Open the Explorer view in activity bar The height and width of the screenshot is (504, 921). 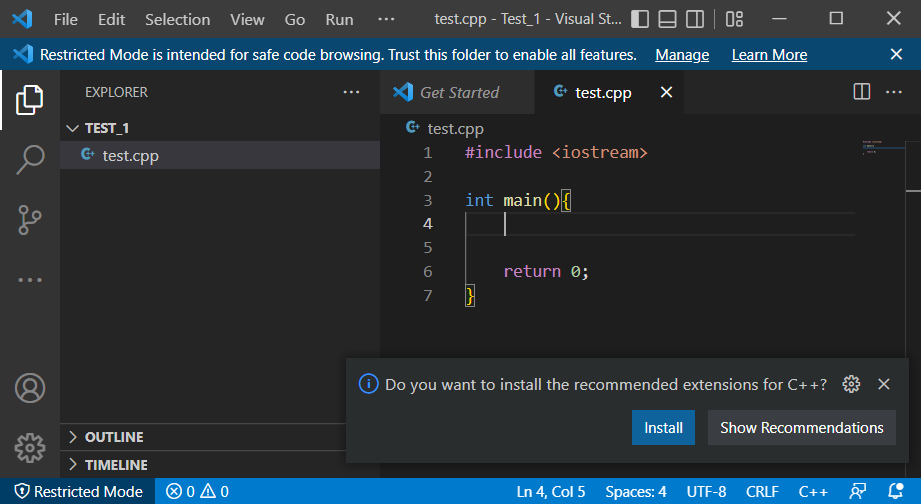click(29, 99)
